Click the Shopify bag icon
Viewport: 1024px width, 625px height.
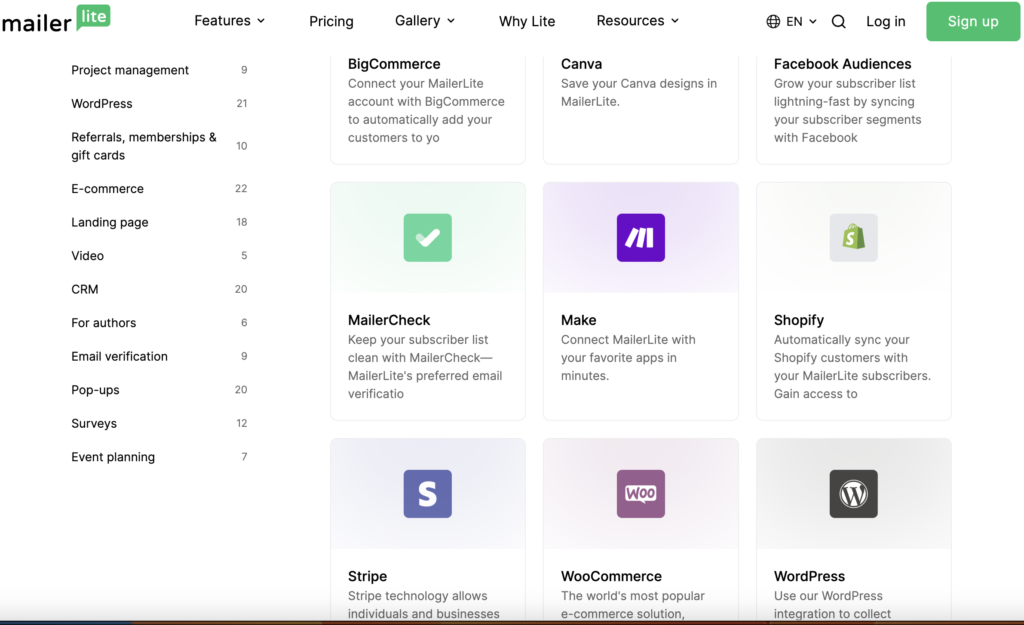tap(853, 238)
